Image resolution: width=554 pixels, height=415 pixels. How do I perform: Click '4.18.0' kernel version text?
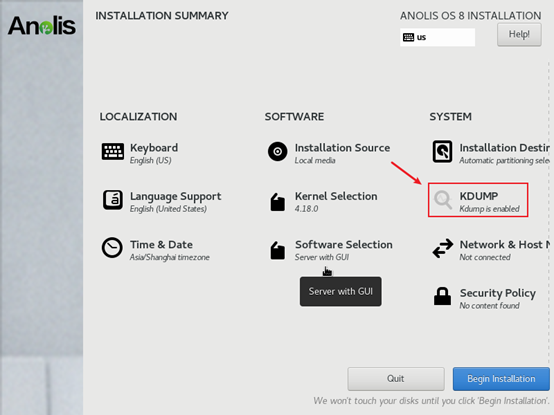pos(306,209)
